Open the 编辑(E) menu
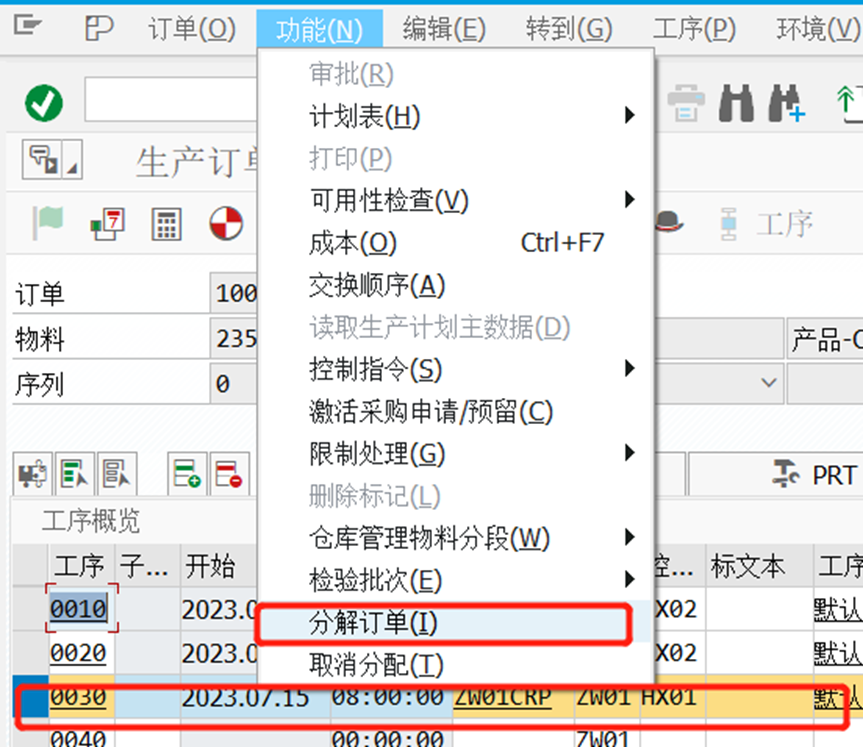 pyautogui.click(x=444, y=29)
